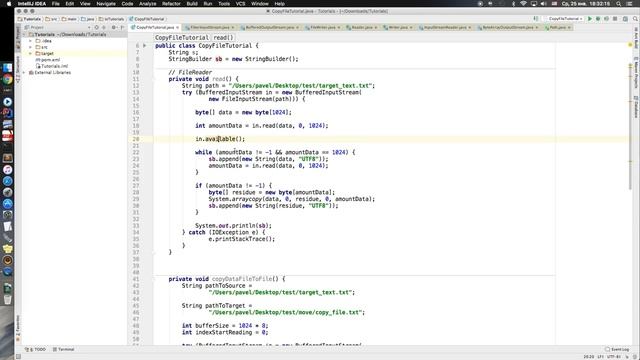Open the Project Structure toolbar icon

tap(625, 19)
